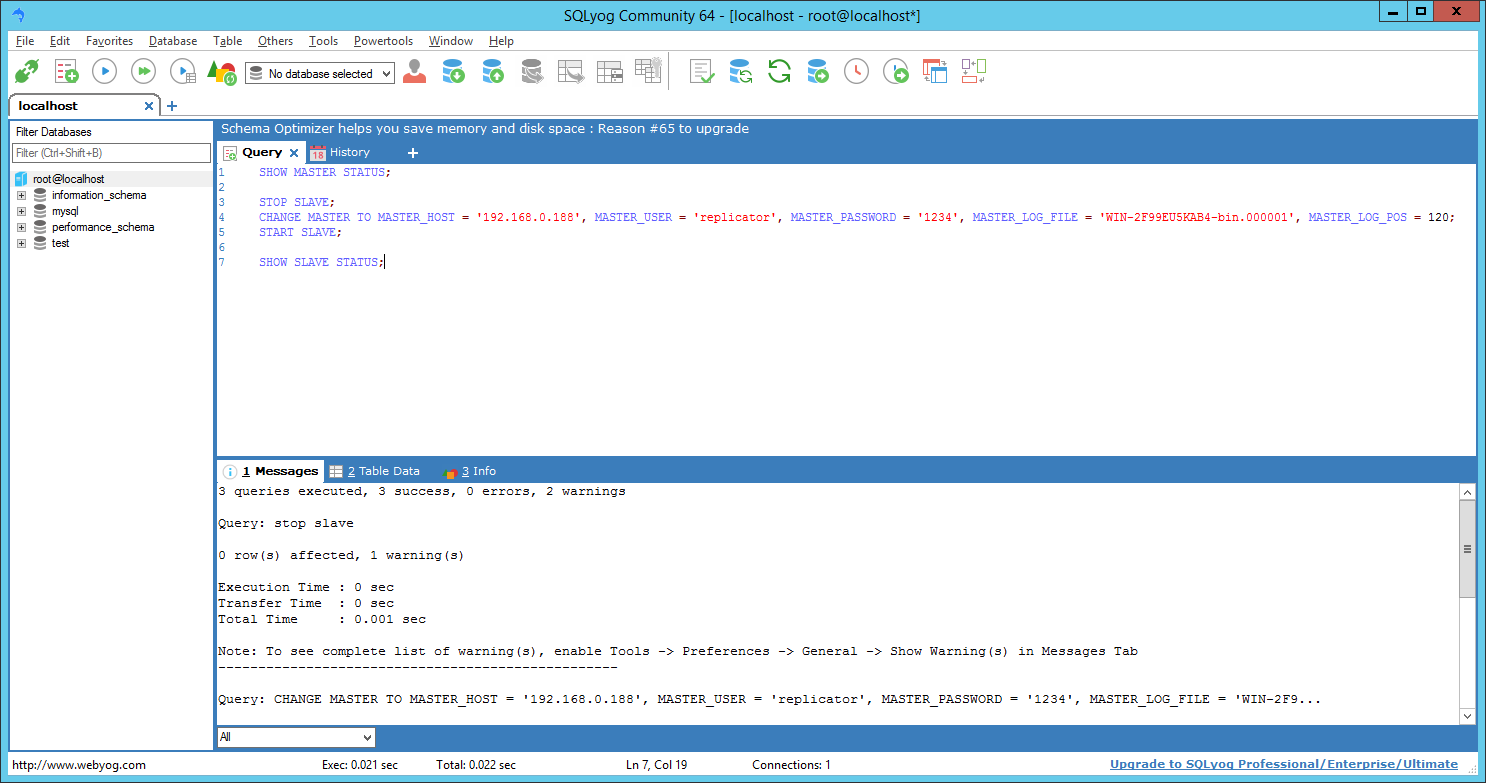This screenshot has height=783, width=1486.
Task: Click the greyed restore database icon
Action: tap(531, 72)
